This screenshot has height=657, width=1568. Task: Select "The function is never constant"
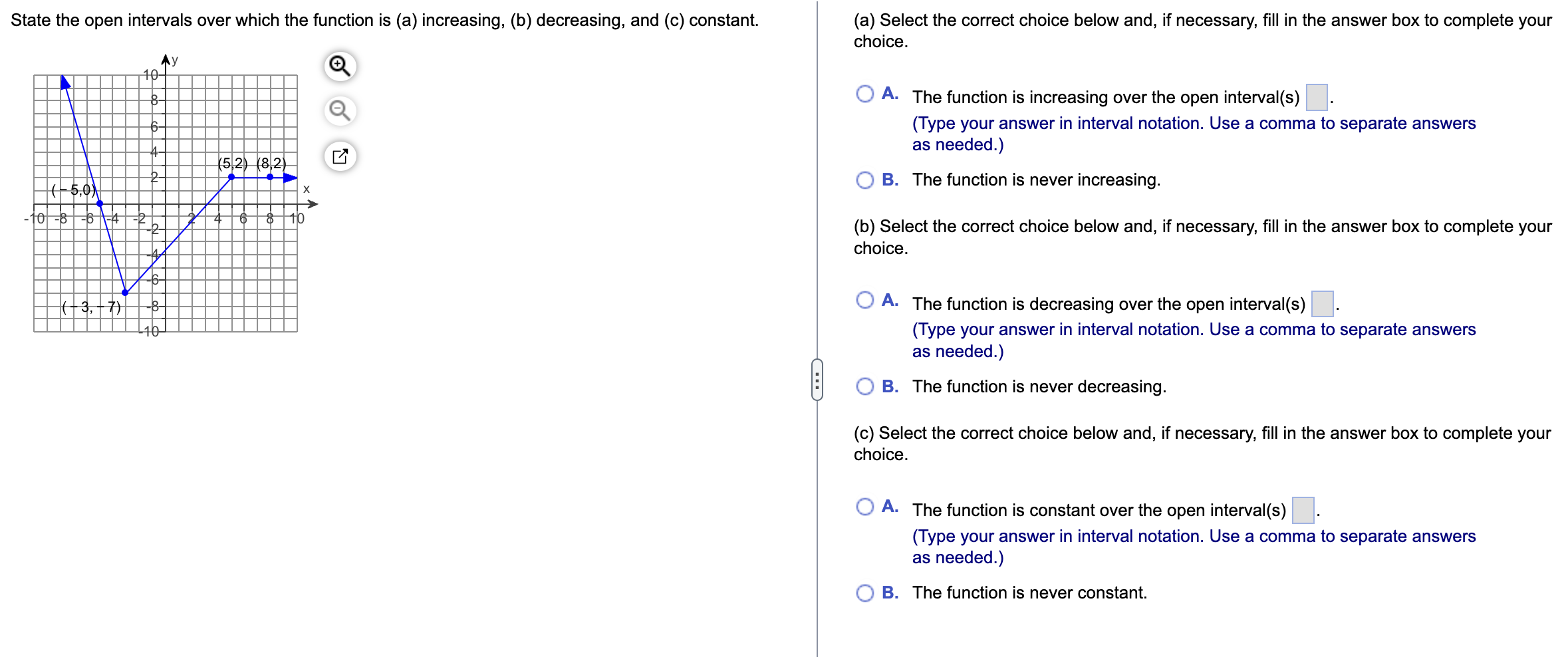(x=866, y=592)
